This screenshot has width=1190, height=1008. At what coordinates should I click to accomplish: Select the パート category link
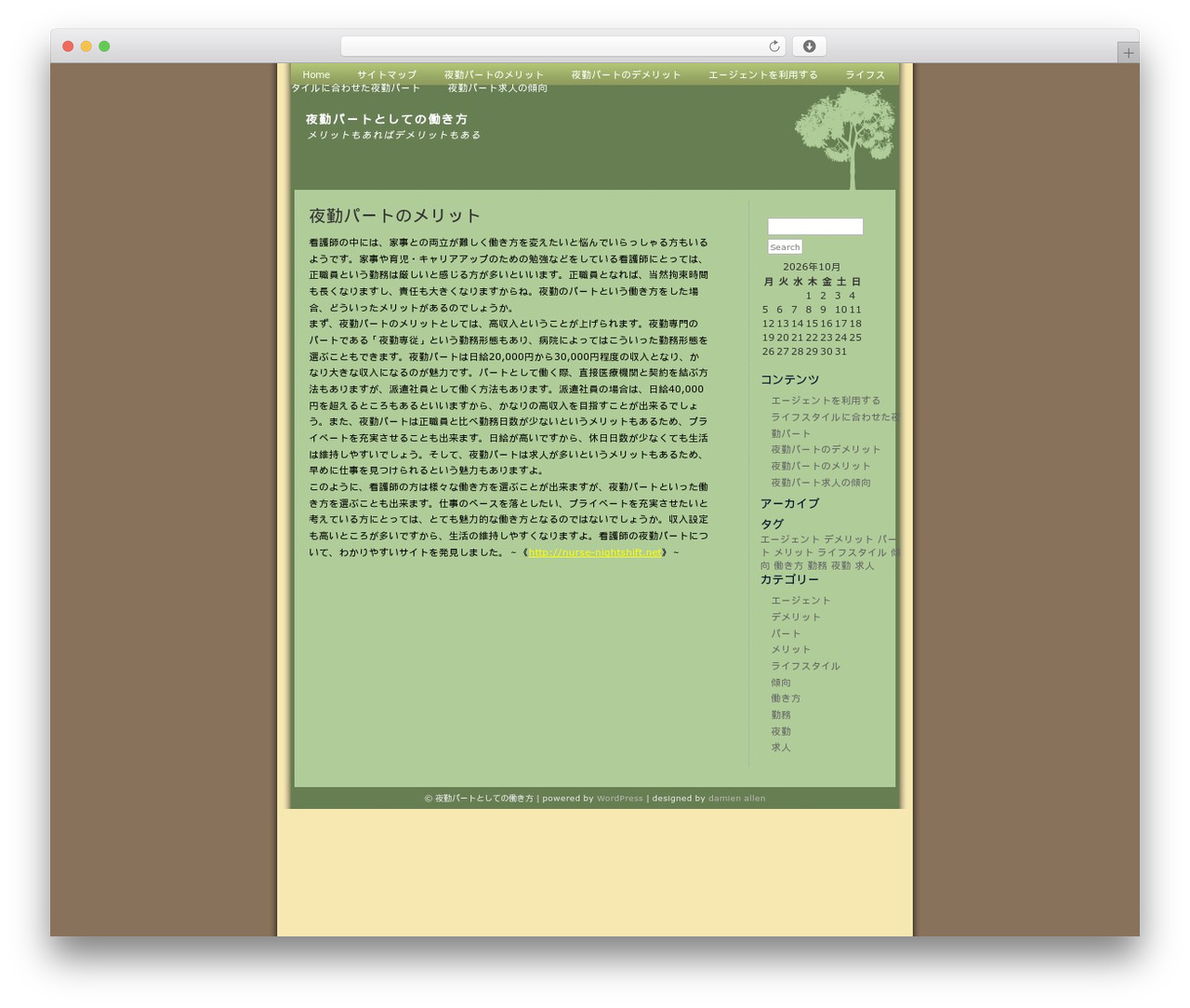[786, 633]
